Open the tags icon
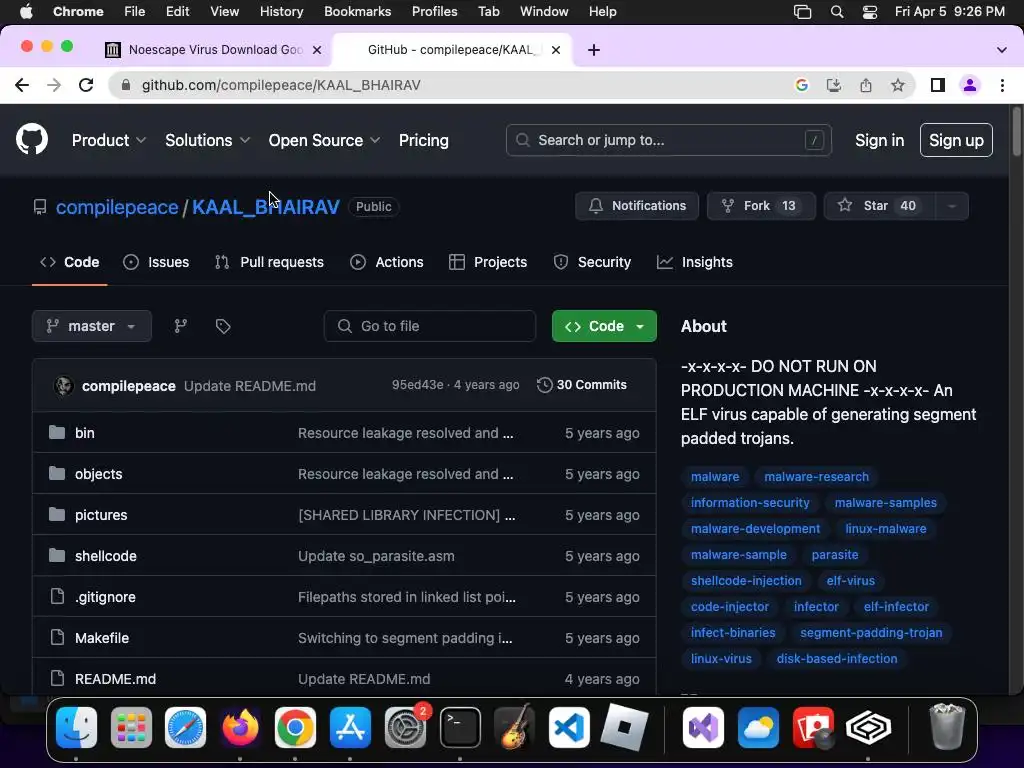 [223, 326]
